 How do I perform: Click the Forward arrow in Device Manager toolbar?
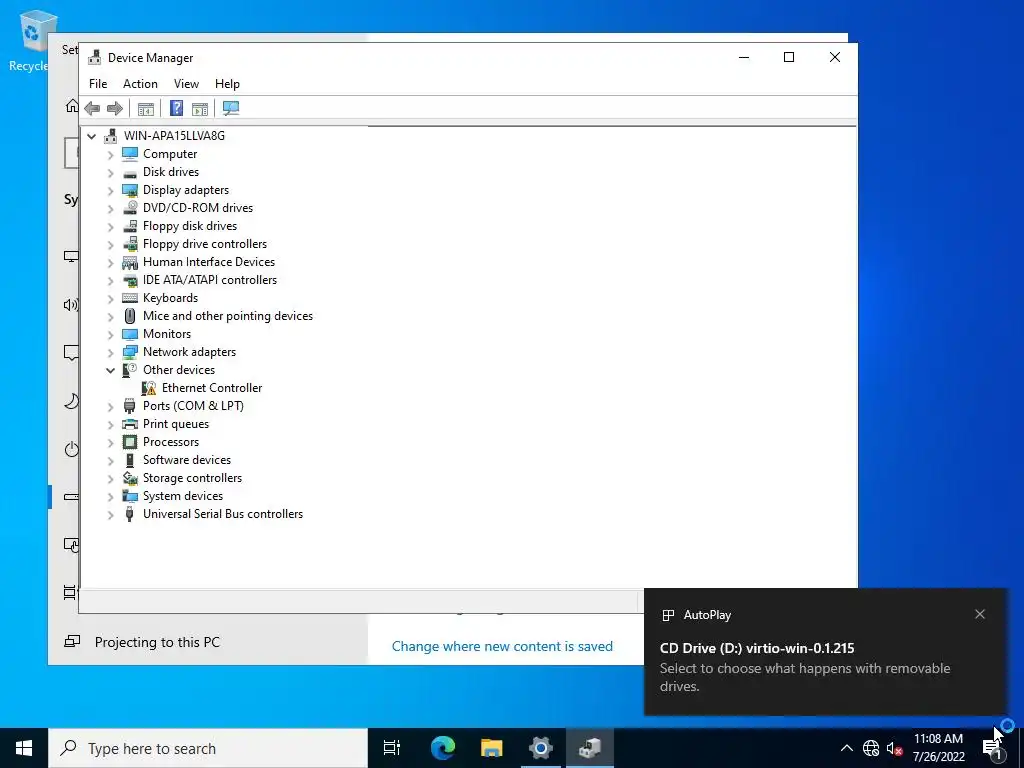pos(115,108)
